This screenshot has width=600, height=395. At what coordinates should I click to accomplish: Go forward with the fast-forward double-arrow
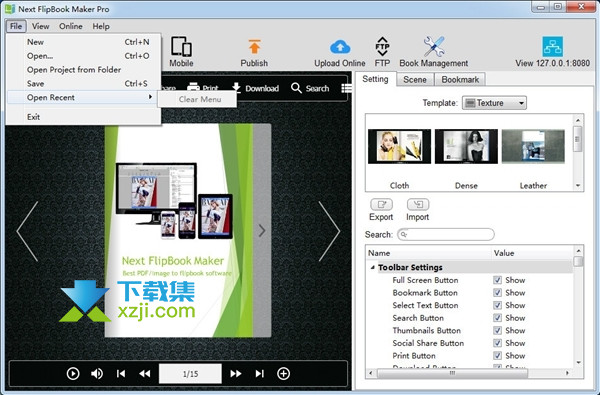pos(236,374)
